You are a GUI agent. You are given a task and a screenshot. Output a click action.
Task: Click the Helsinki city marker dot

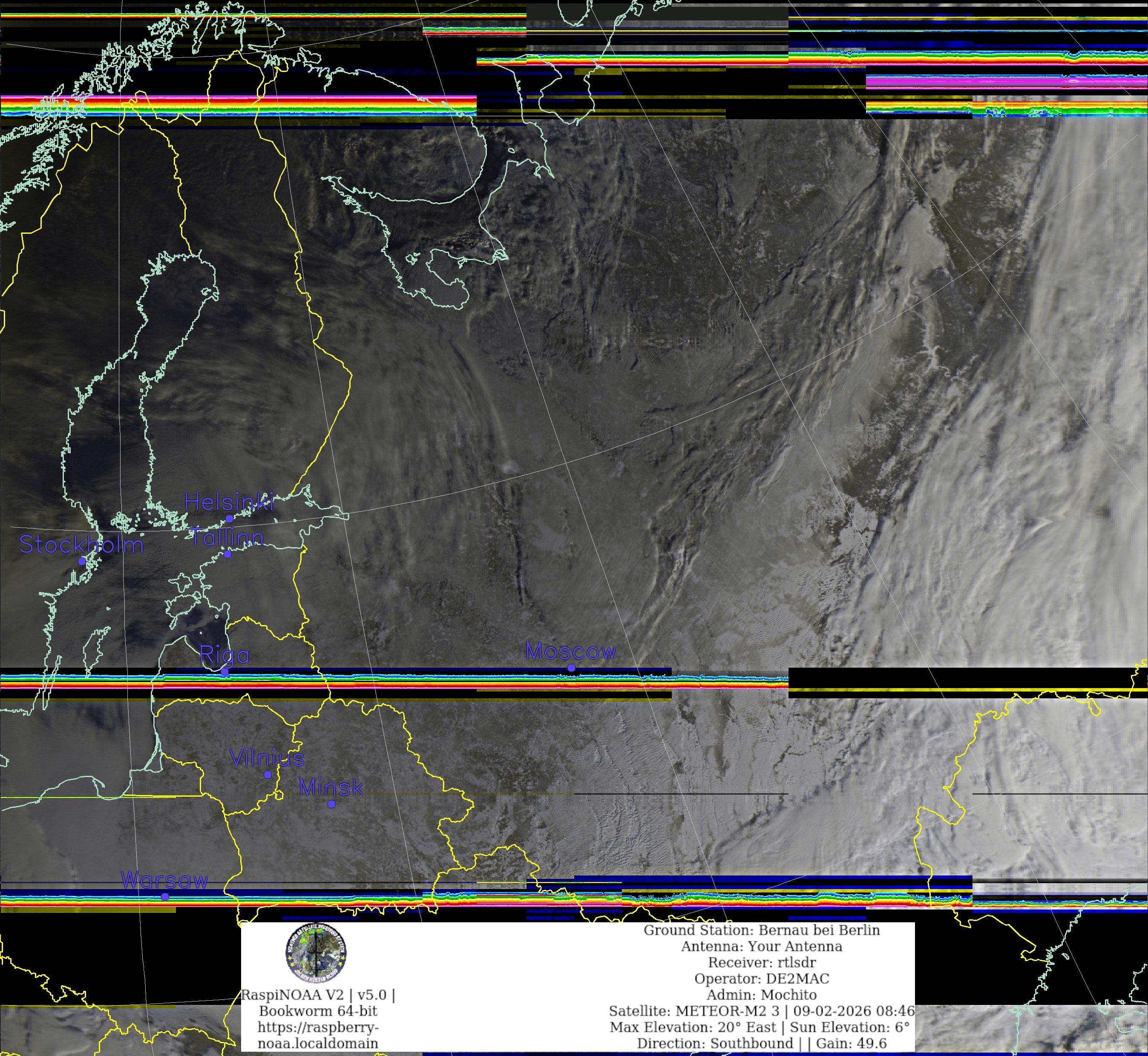pos(229,519)
